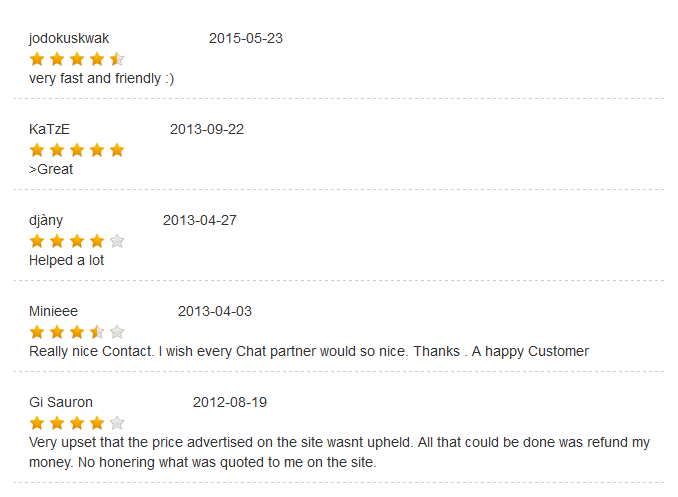678x497 pixels.
Task: Click the fourth star in djàny's rating
Action: [x=97, y=241]
